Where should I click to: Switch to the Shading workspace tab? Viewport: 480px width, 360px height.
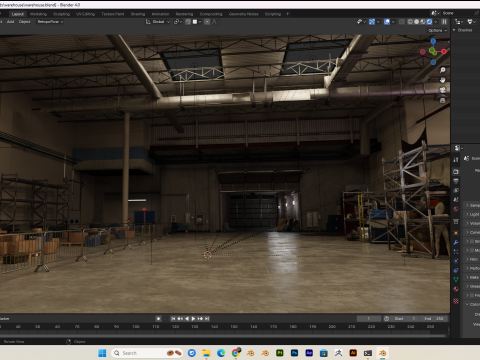click(x=138, y=14)
